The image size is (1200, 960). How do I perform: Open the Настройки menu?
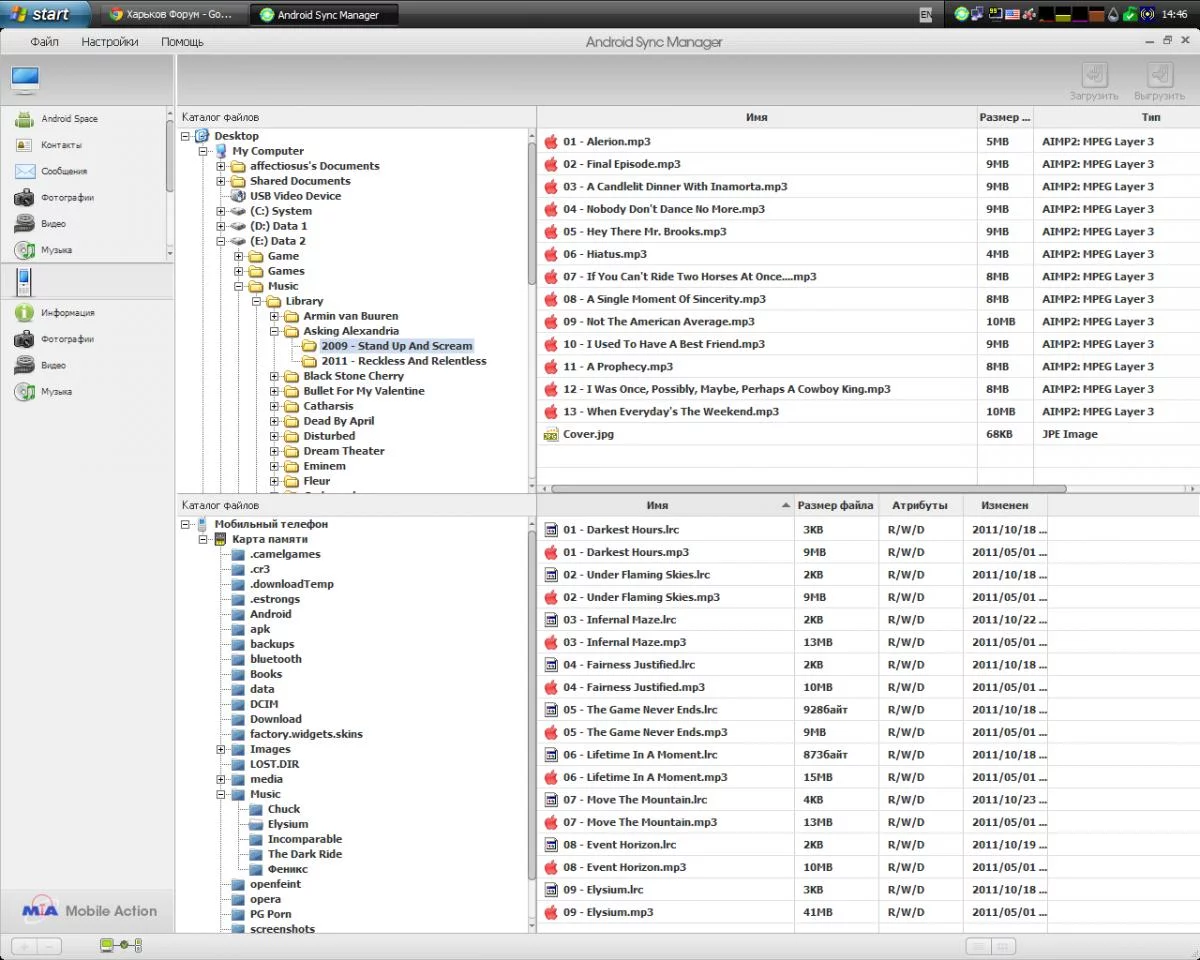pos(110,42)
